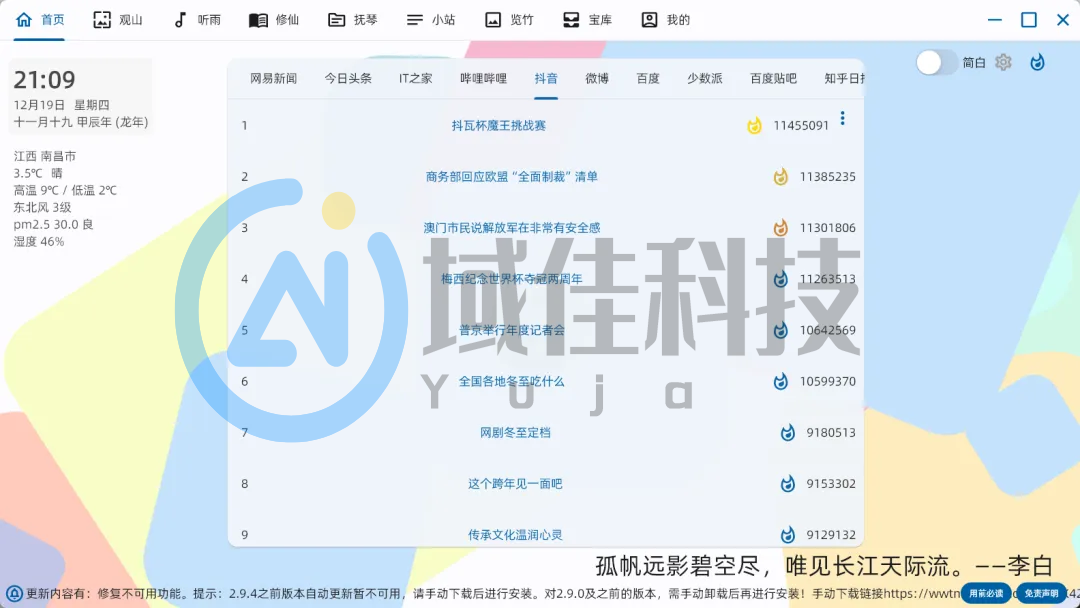
Task: Open the 传承文化温润心灵 topic
Action: click(x=515, y=535)
